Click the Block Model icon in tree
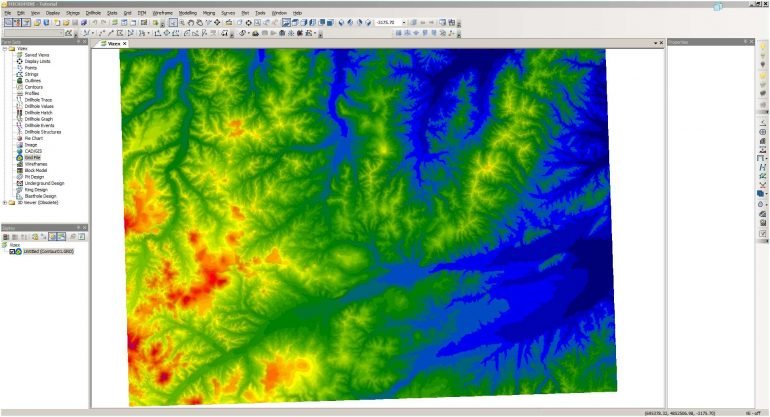770x417 pixels. coord(19,170)
